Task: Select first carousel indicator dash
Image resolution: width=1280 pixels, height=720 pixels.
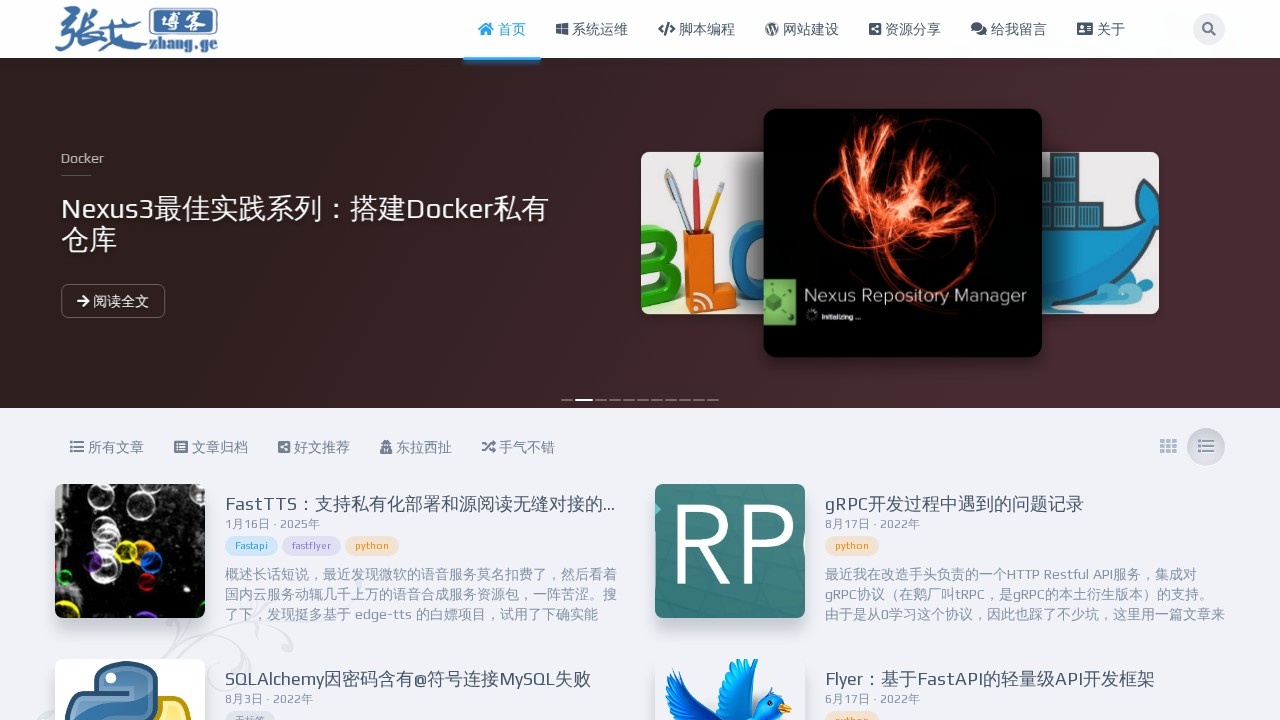Action: pyautogui.click(x=567, y=400)
